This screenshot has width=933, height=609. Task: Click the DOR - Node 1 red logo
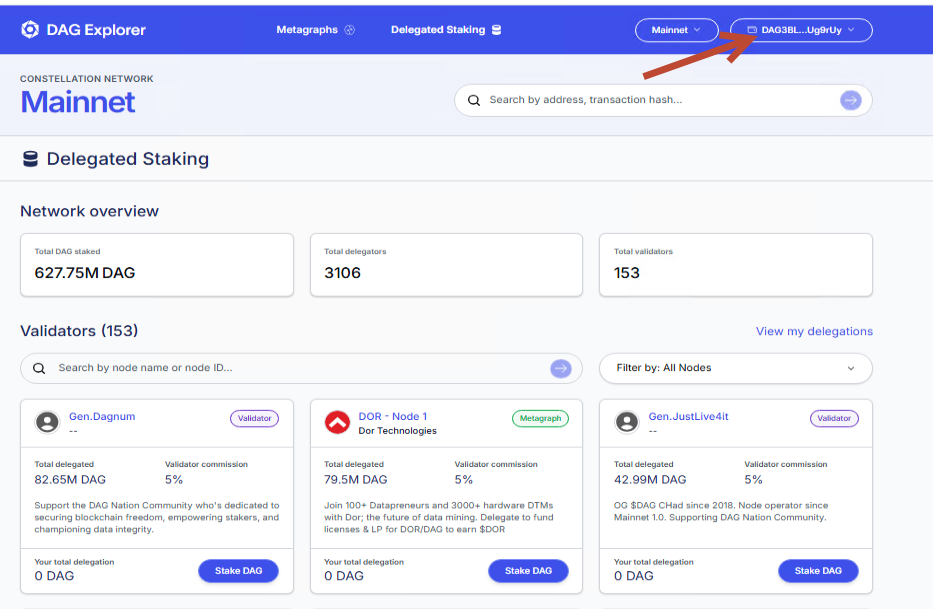[337, 422]
